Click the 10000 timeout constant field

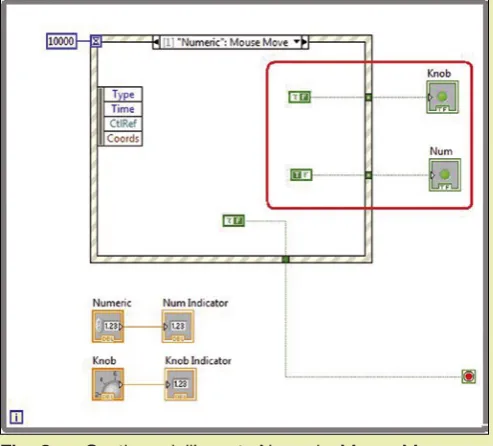coord(62,41)
